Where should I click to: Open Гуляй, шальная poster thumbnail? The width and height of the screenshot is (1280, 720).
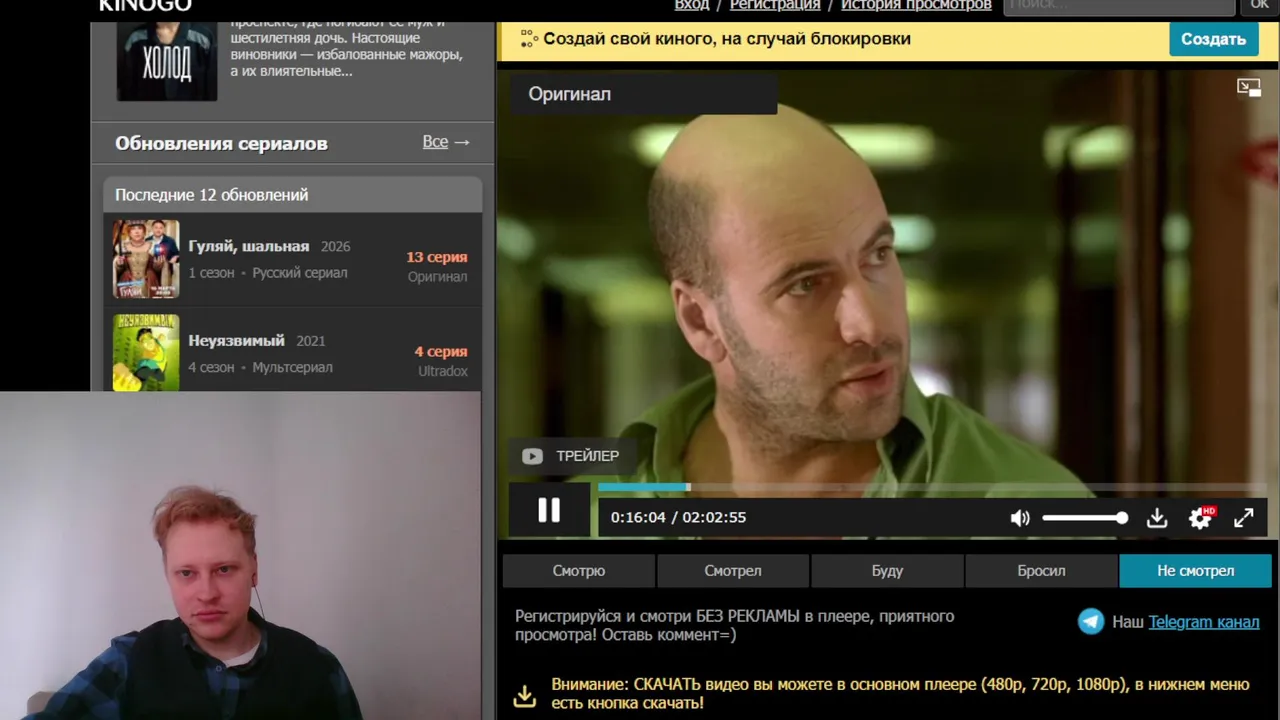[x=146, y=259]
